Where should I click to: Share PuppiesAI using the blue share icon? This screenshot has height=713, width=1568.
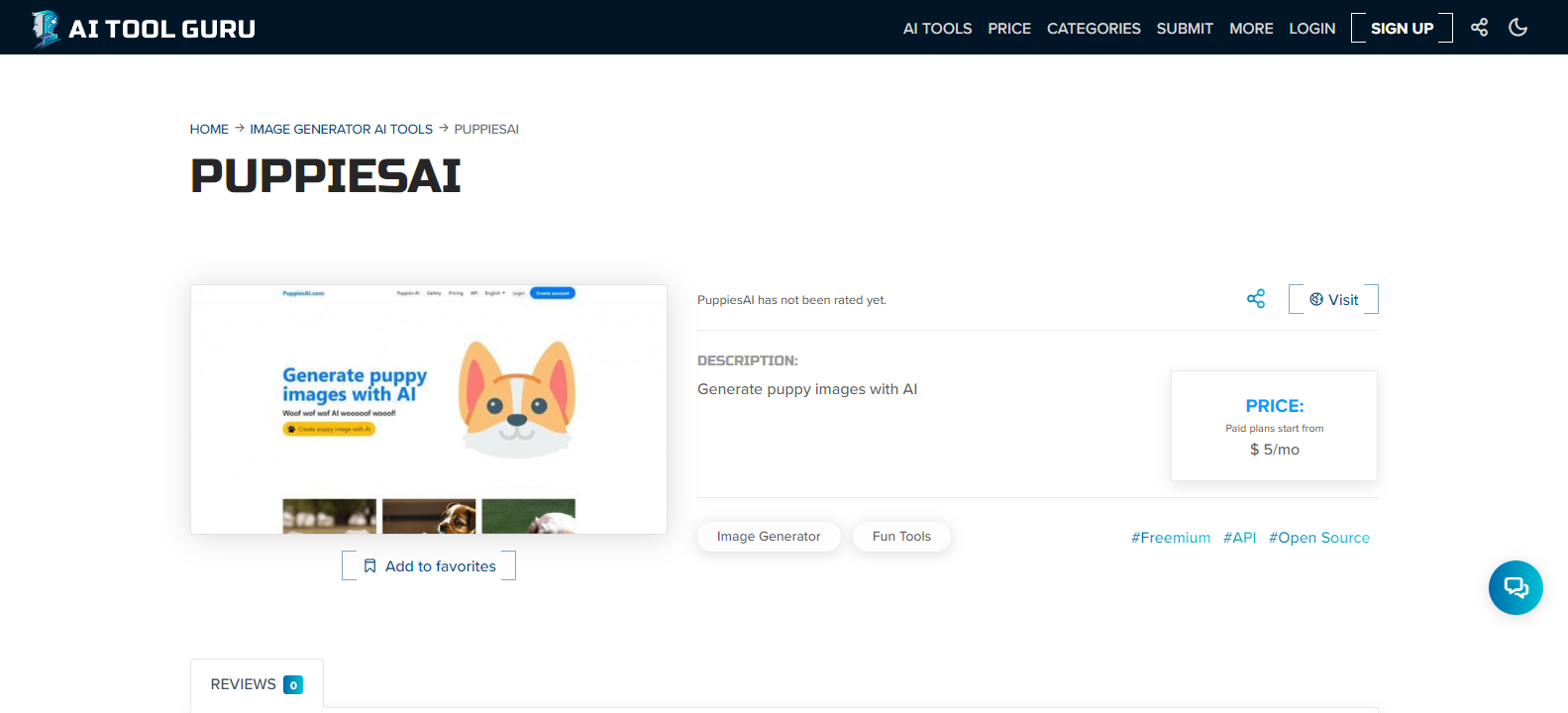coord(1256,299)
